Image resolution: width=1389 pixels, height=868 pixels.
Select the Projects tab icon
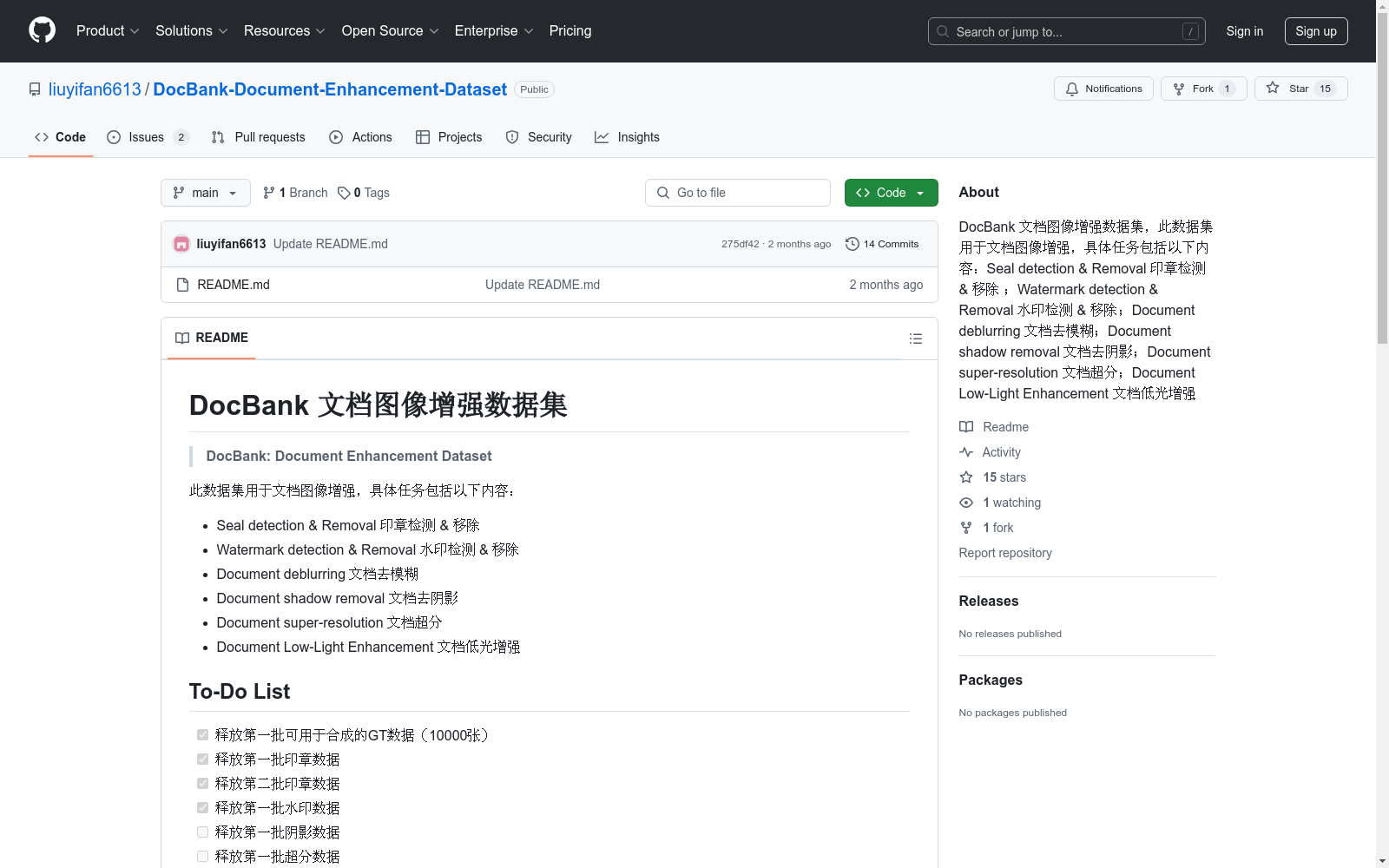coord(424,137)
